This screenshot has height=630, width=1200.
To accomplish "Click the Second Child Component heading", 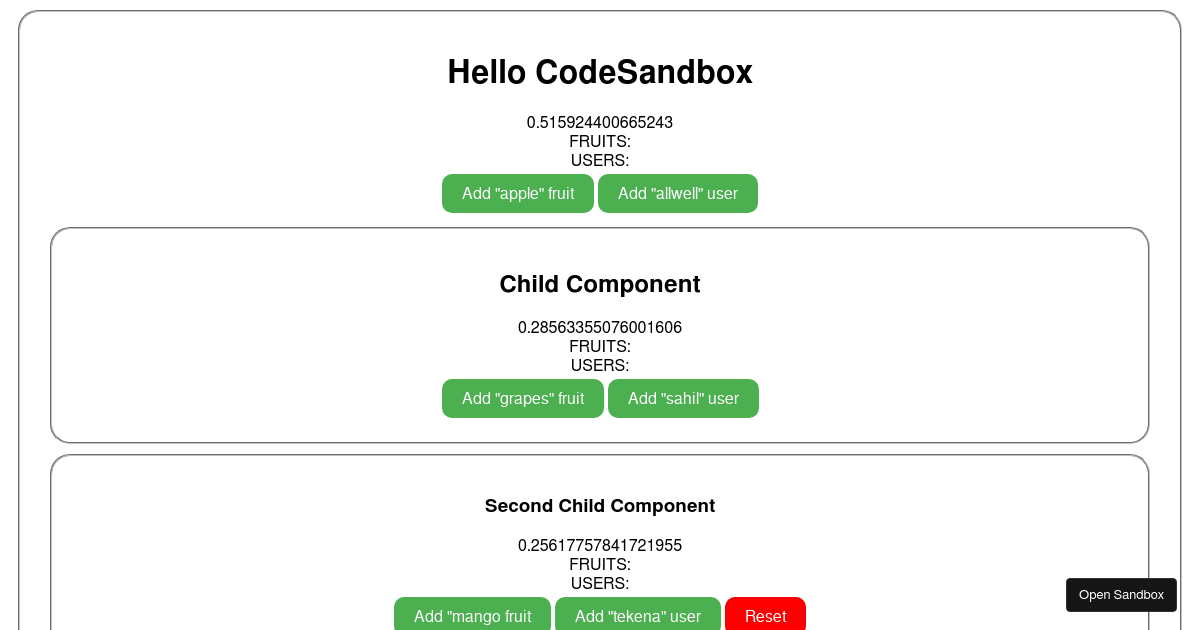I will pyautogui.click(x=600, y=506).
